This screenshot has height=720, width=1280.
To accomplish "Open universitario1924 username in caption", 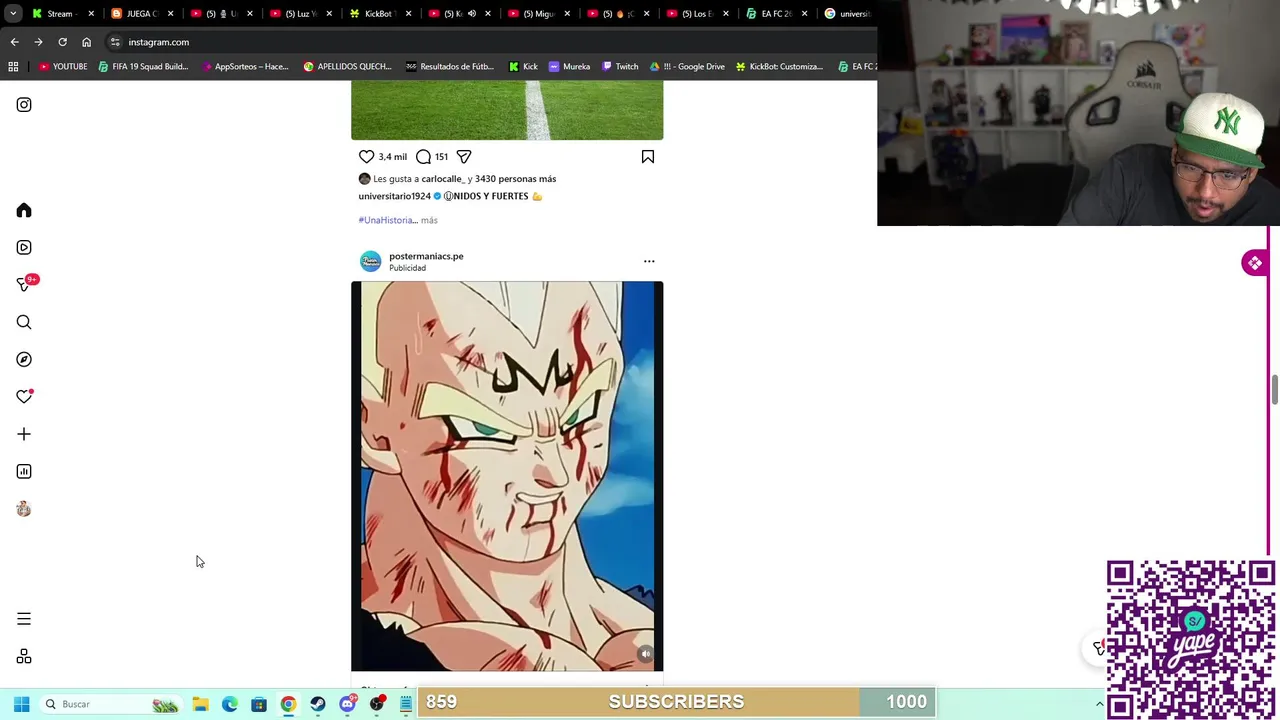I will click(x=394, y=196).
